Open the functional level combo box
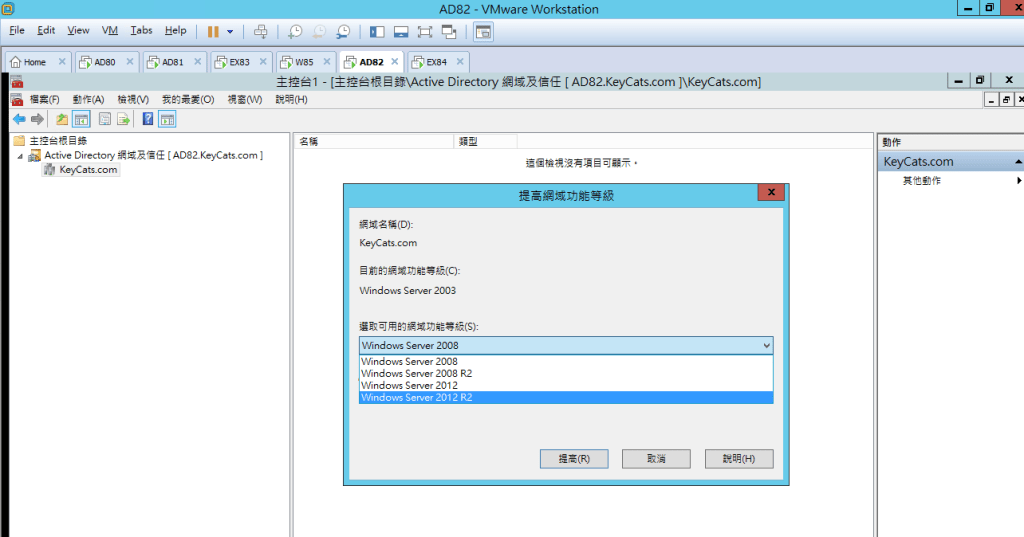1024x537 pixels. pos(766,345)
